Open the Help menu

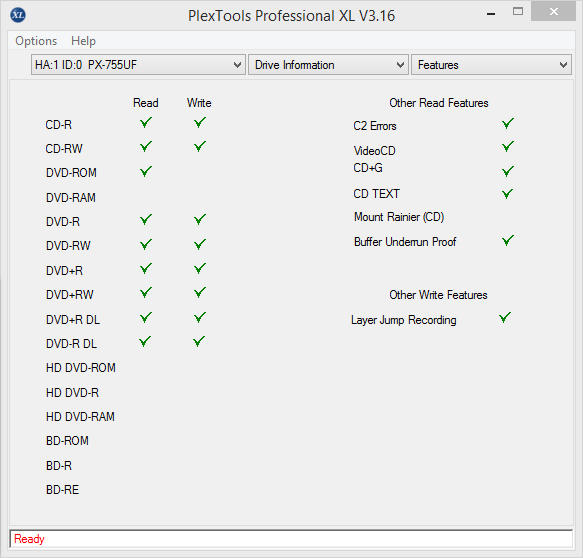(83, 41)
